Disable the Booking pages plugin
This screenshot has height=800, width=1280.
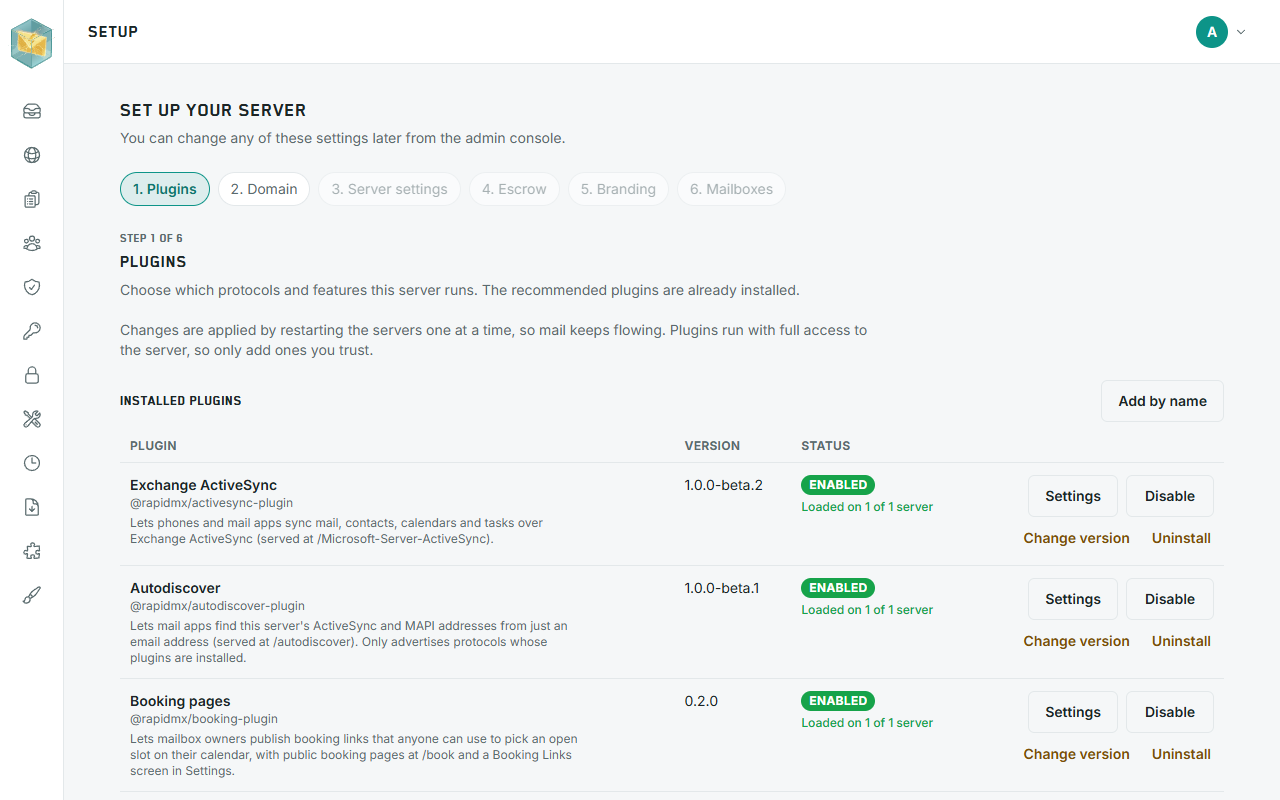(1170, 712)
